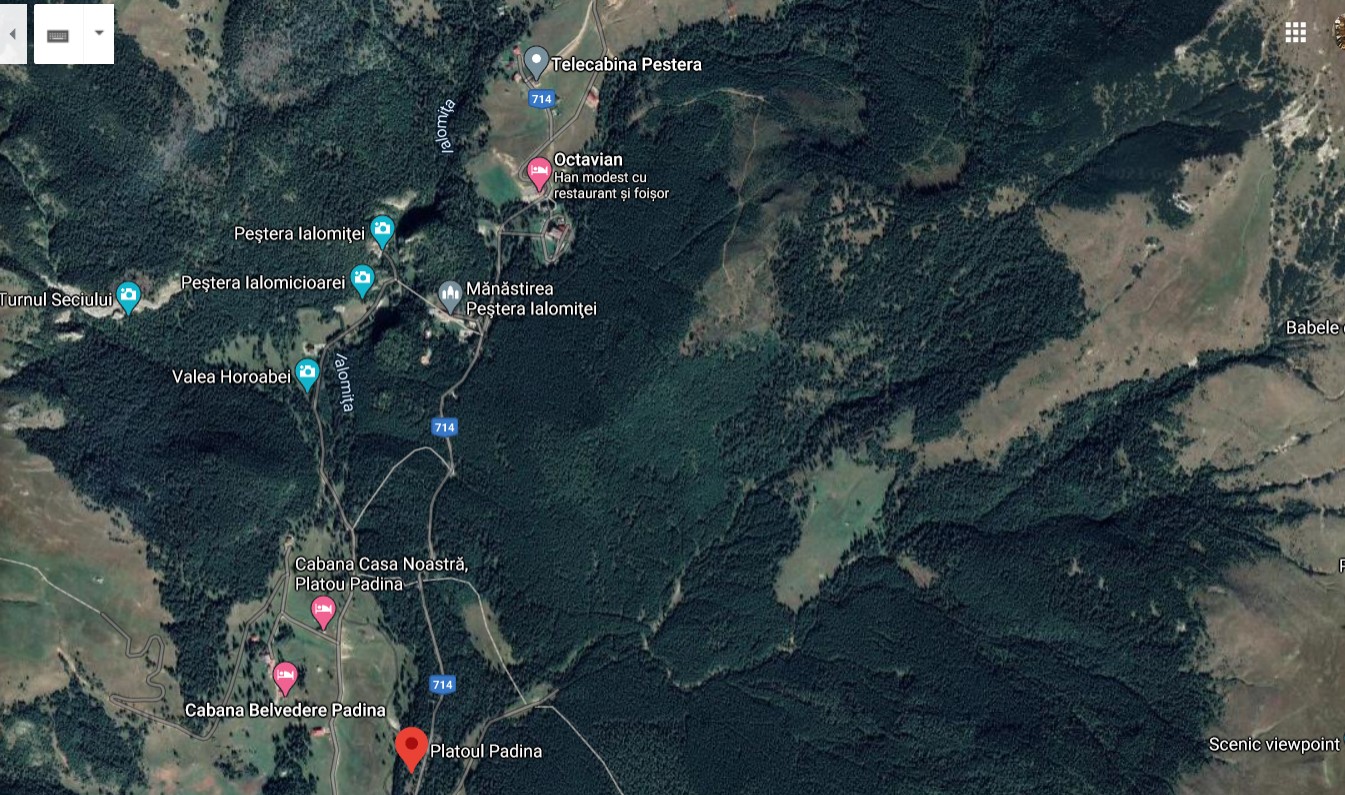
Task: Click the 714 road shield near Telecabina
Action: coord(541,99)
